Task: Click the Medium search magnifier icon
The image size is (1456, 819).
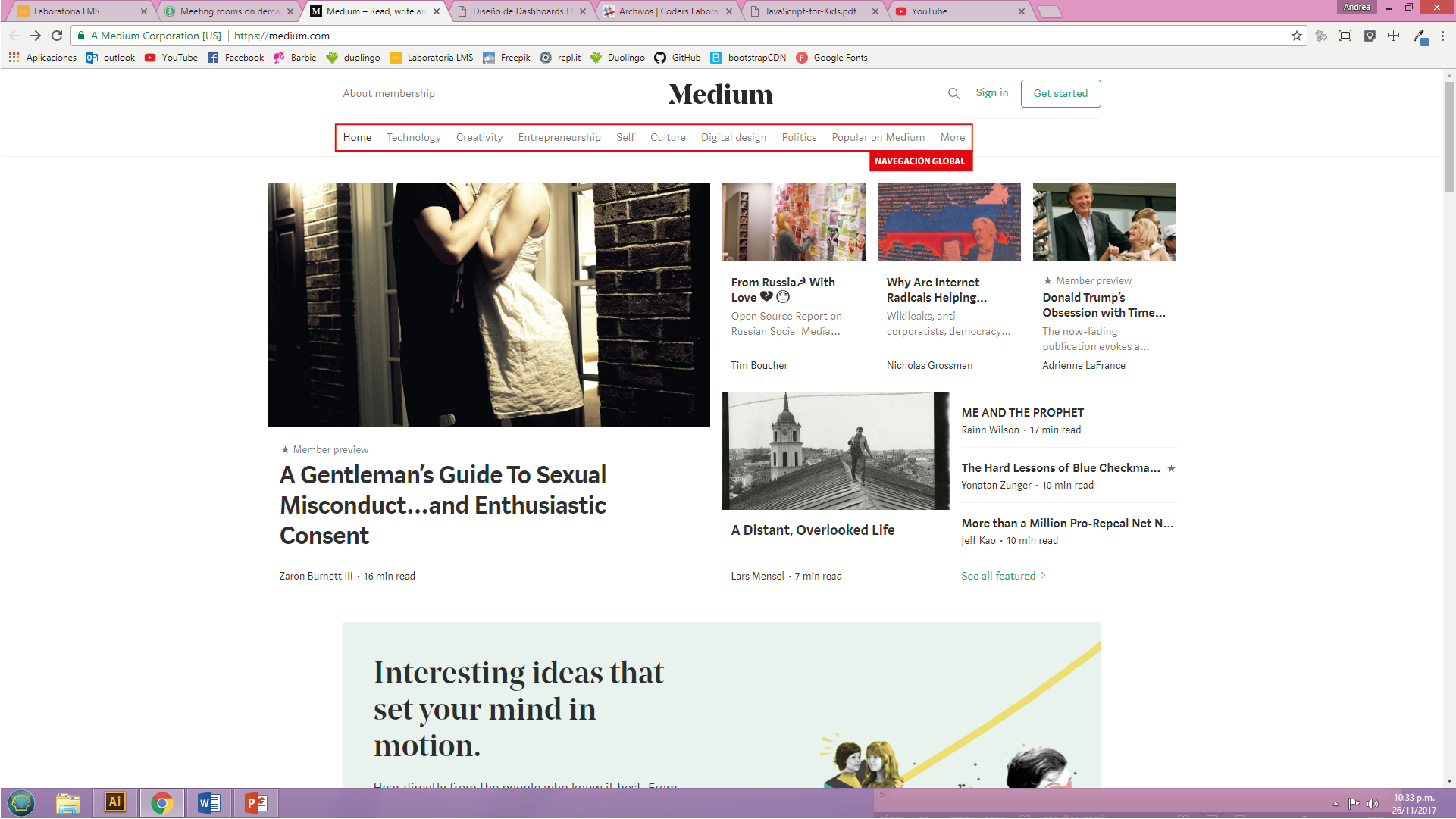Action: point(953,93)
